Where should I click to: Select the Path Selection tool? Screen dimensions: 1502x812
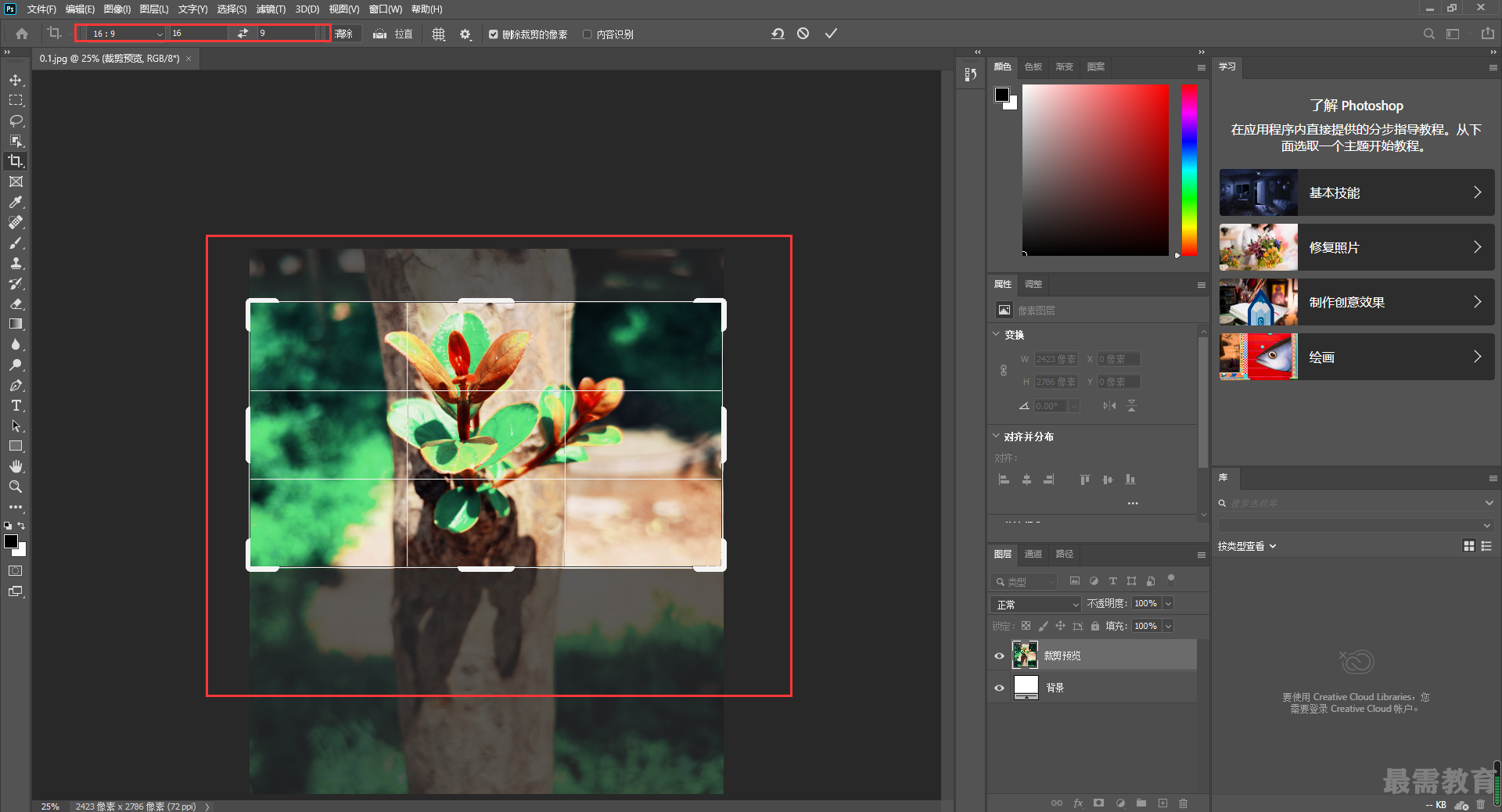(16, 426)
